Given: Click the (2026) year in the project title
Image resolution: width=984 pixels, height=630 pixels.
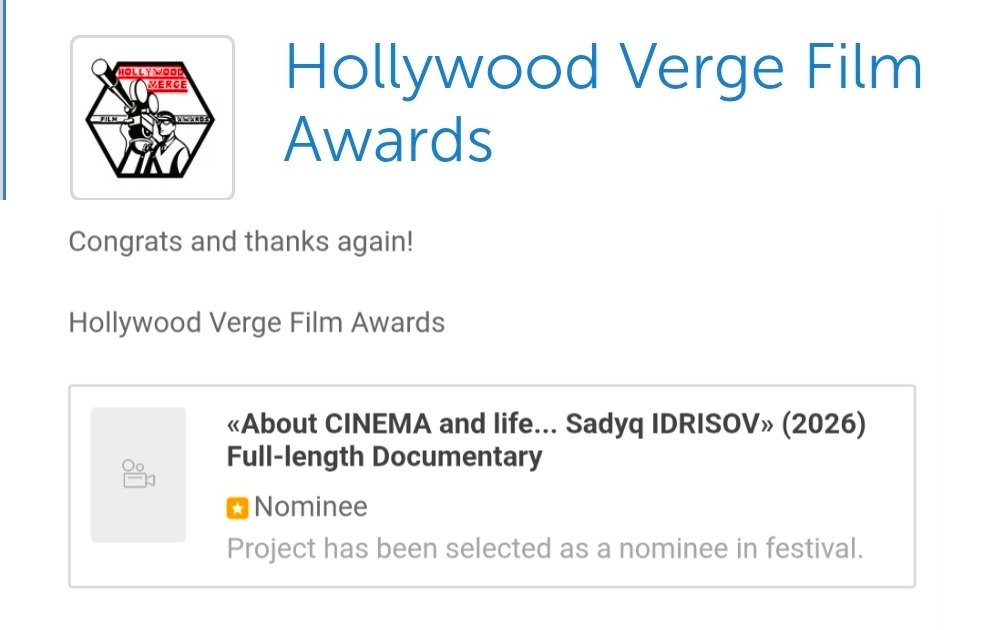Looking at the screenshot, I should coord(823,424).
